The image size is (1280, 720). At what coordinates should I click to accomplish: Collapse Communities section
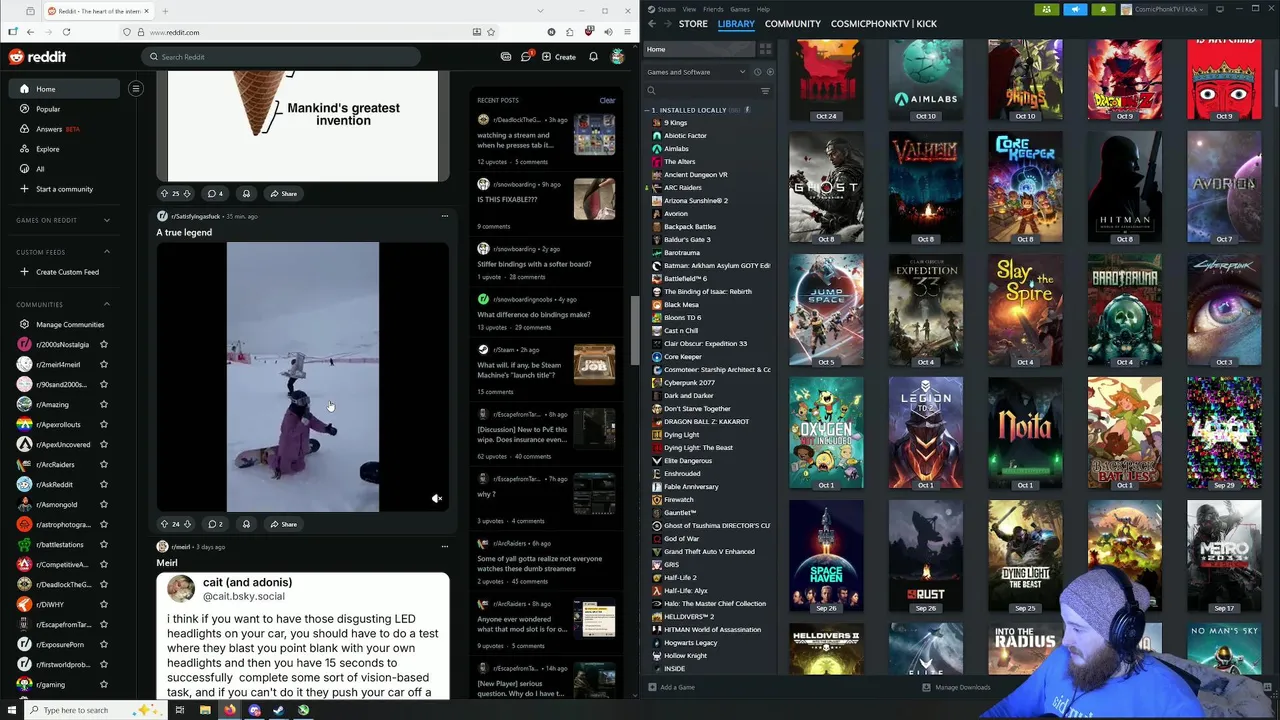point(107,304)
